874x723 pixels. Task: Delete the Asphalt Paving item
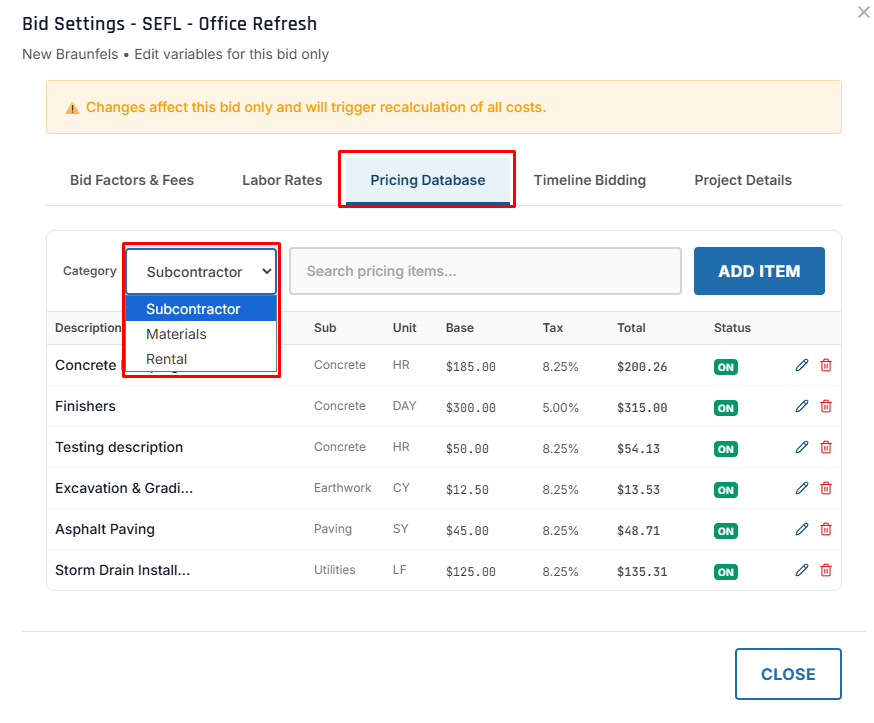tap(826, 529)
